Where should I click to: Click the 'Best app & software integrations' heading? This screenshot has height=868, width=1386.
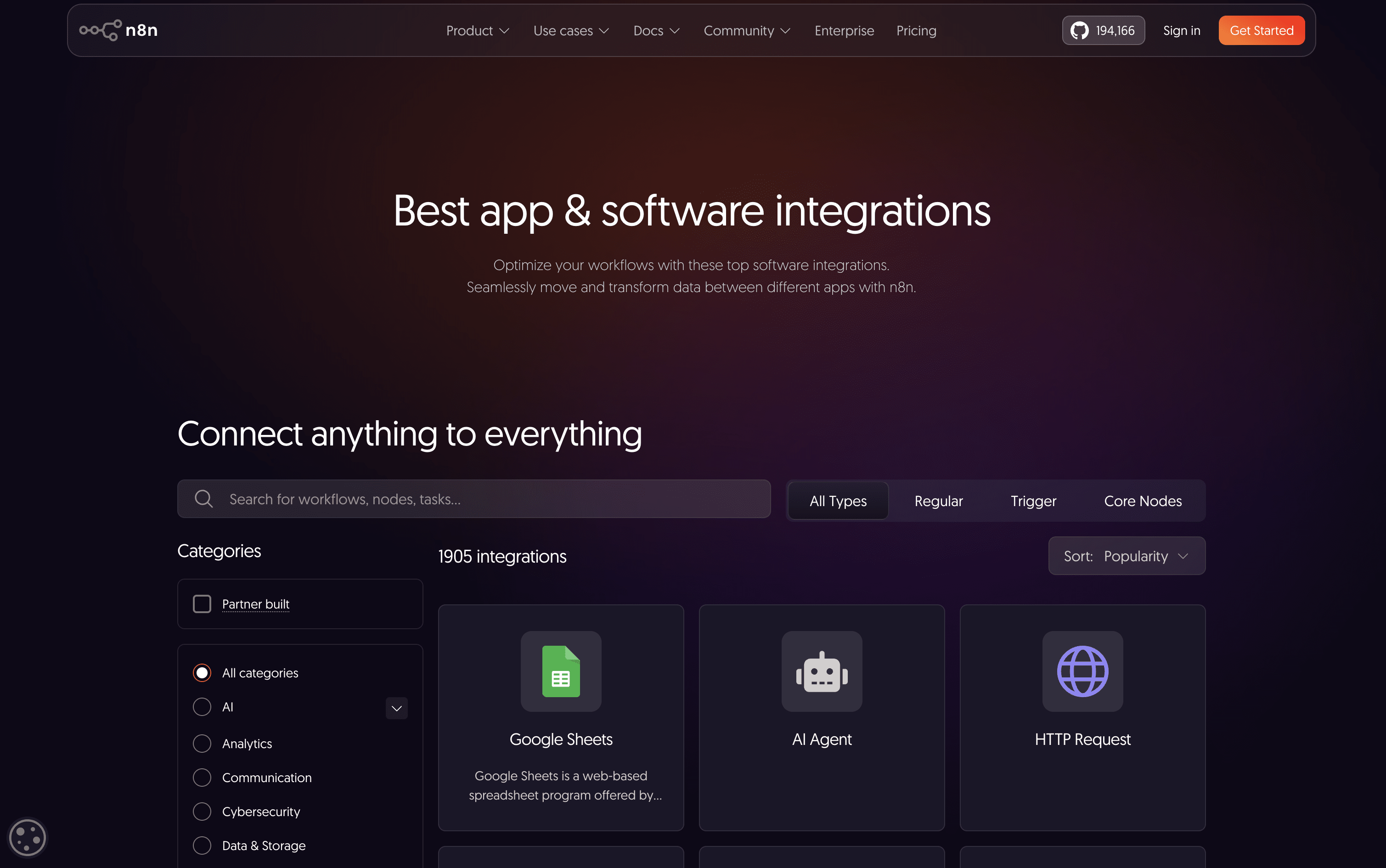(692, 211)
